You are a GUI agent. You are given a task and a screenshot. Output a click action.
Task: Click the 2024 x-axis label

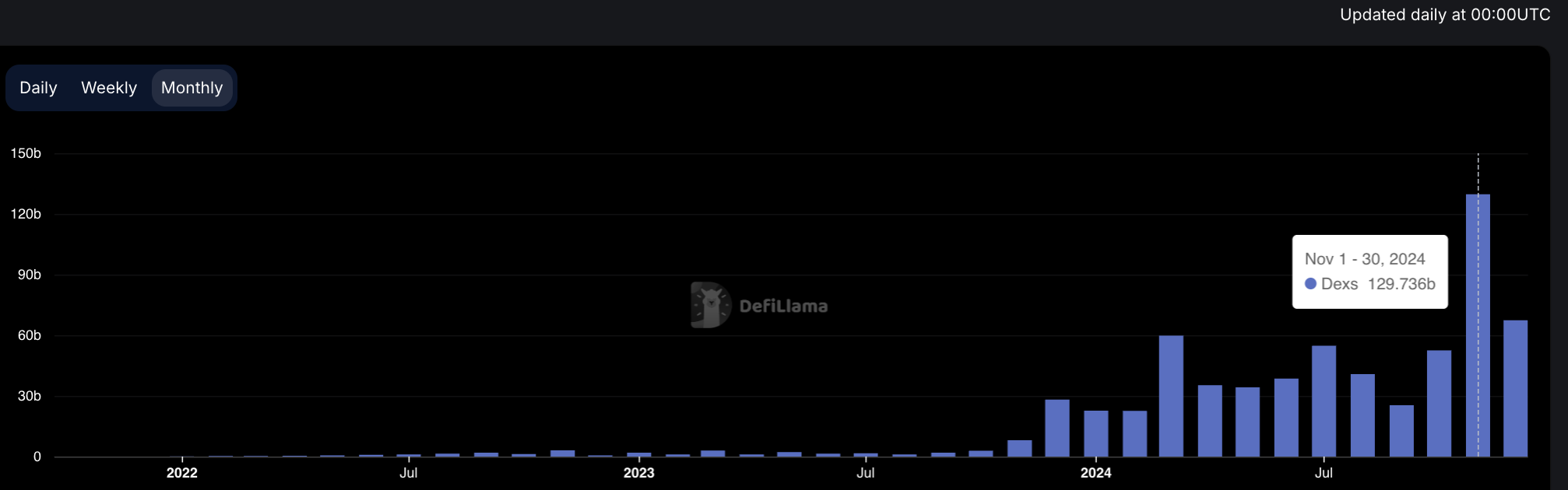tap(1095, 473)
